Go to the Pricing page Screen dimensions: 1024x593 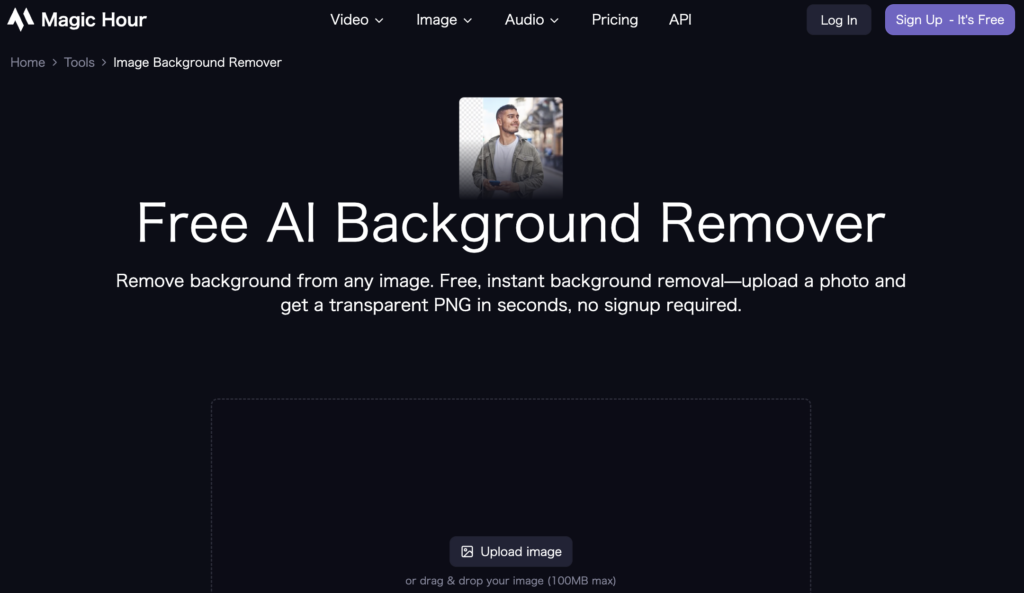click(614, 20)
